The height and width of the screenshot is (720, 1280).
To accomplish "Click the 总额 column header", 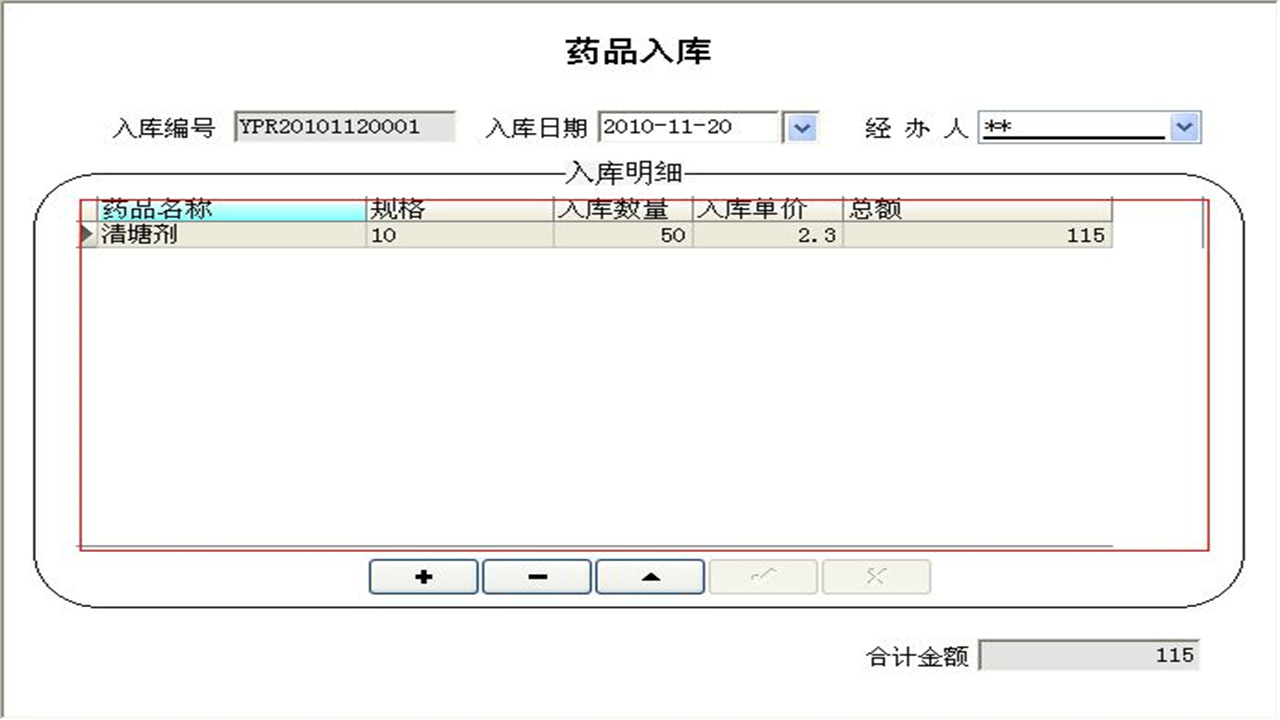I will 976,209.
